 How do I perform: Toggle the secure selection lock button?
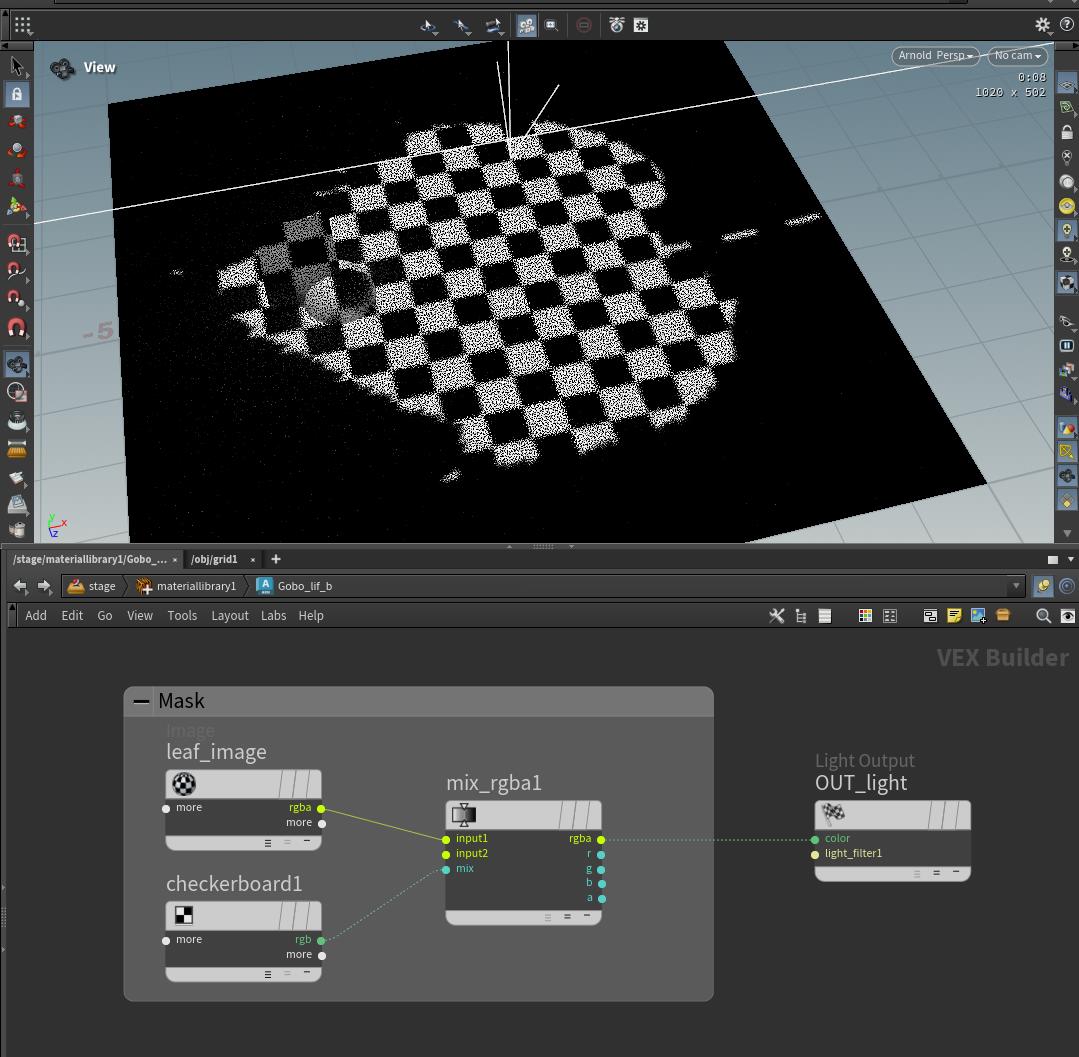click(17, 94)
